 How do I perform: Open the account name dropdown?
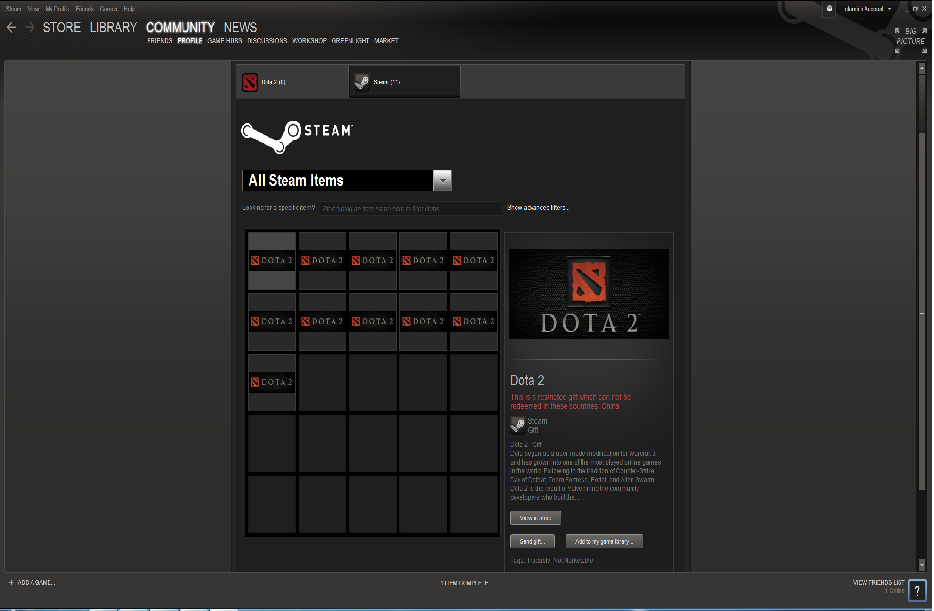coord(864,8)
